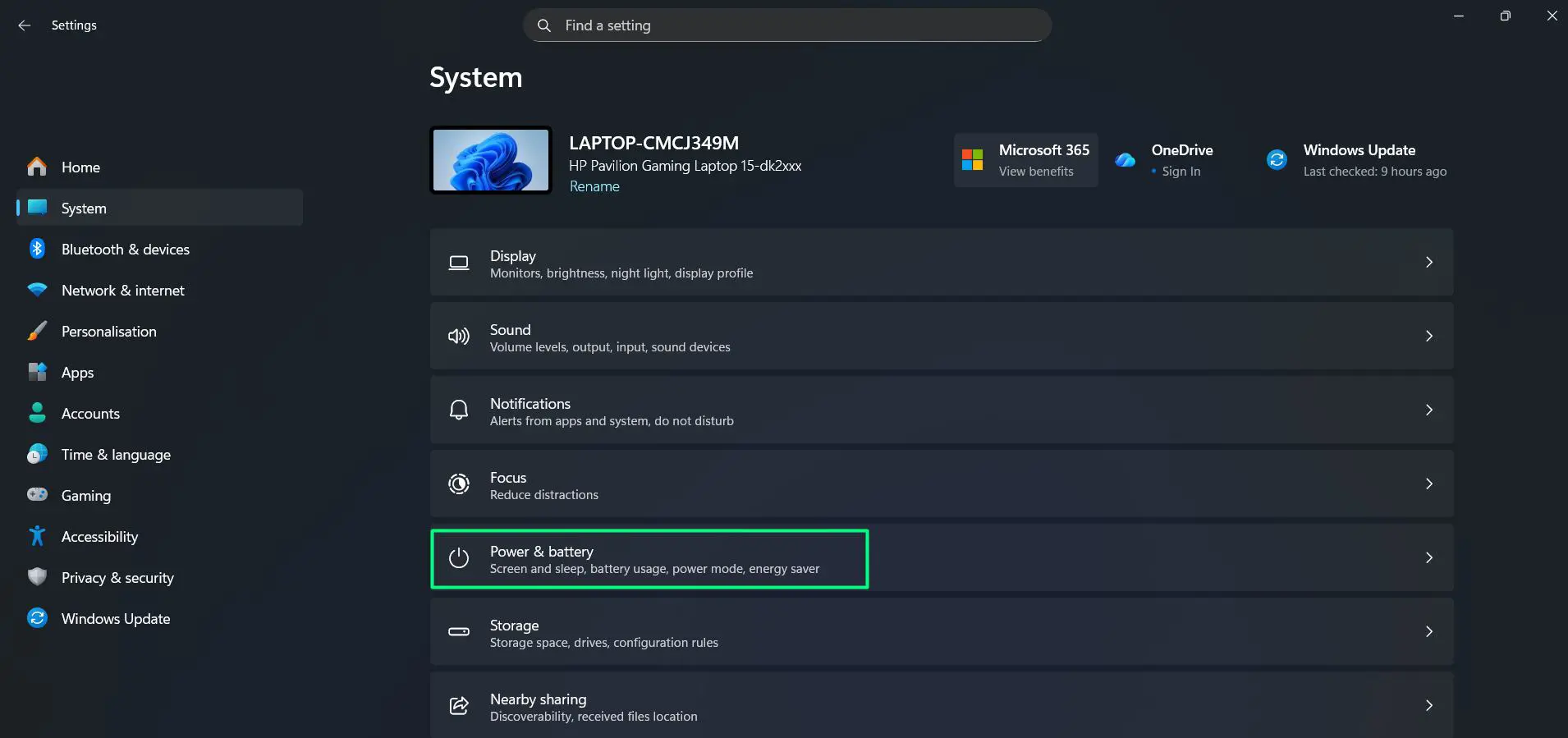The height and width of the screenshot is (738, 1568).
Task: Click the Bluetooth icon in sidebar
Action: coord(37,249)
